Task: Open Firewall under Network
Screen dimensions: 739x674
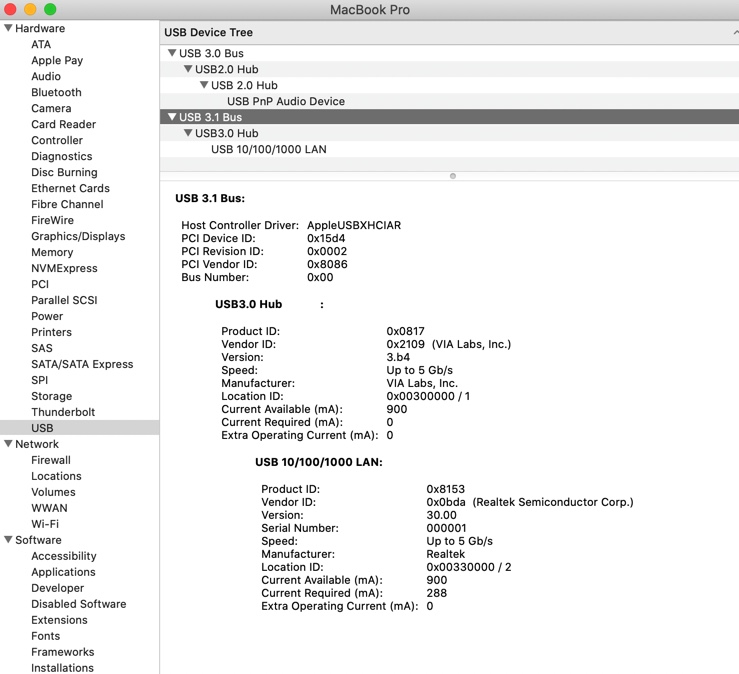Action: click(51, 460)
